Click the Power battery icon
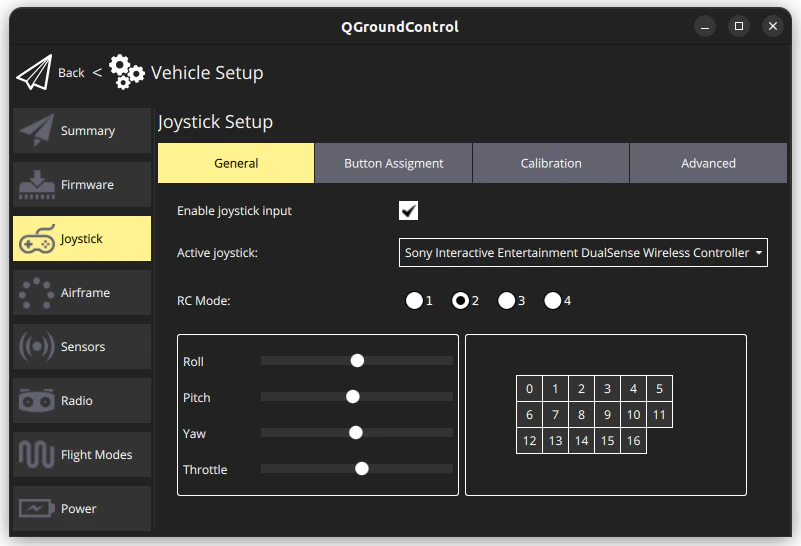Image resolution: width=801 pixels, height=546 pixels. point(36,508)
